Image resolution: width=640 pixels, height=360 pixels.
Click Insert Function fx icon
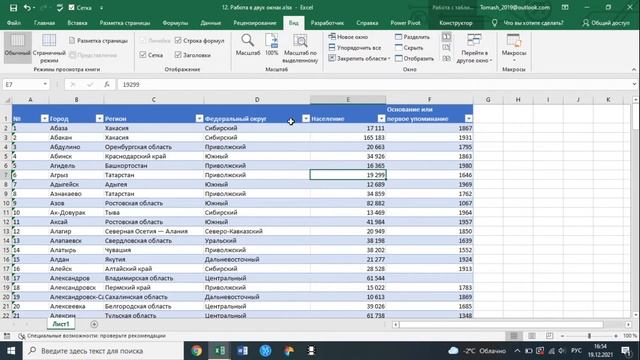[107, 84]
